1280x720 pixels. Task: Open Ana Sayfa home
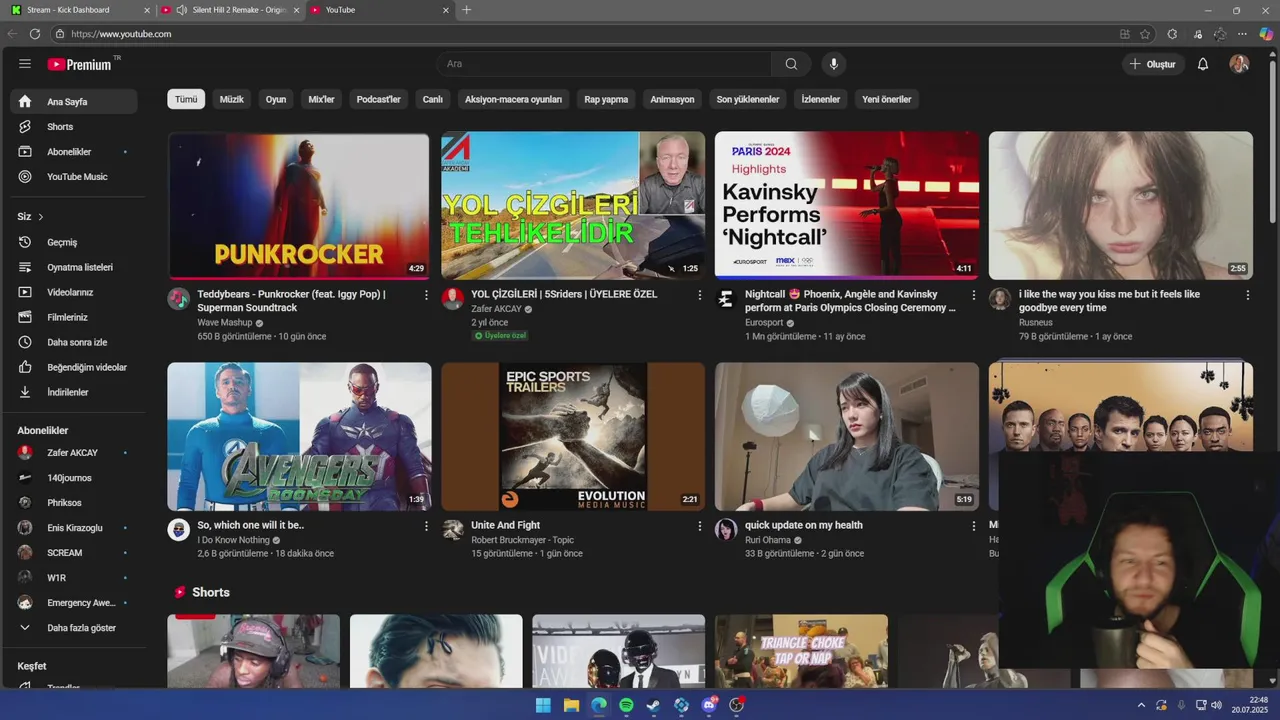[x=74, y=102]
